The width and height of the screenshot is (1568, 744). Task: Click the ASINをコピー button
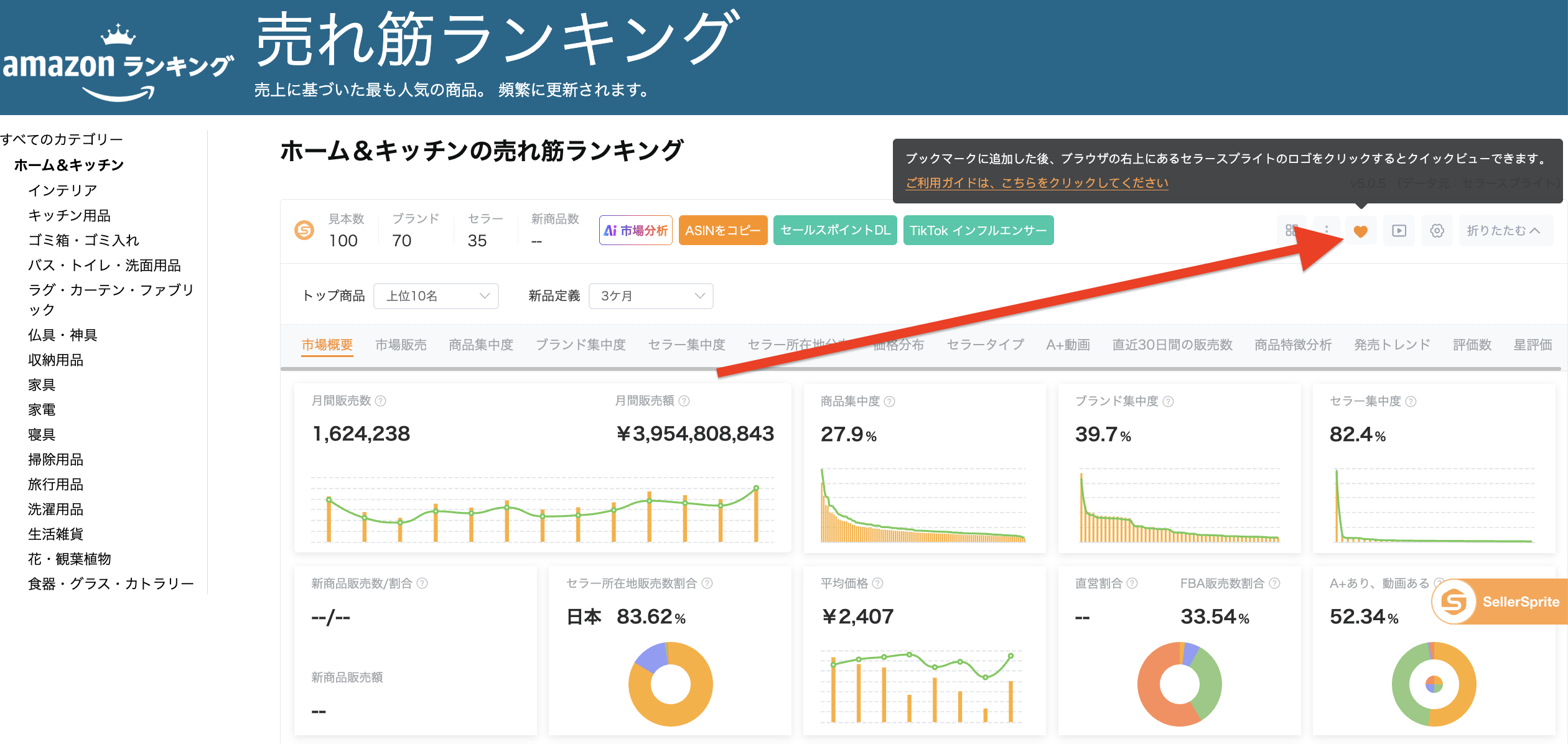(723, 231)
